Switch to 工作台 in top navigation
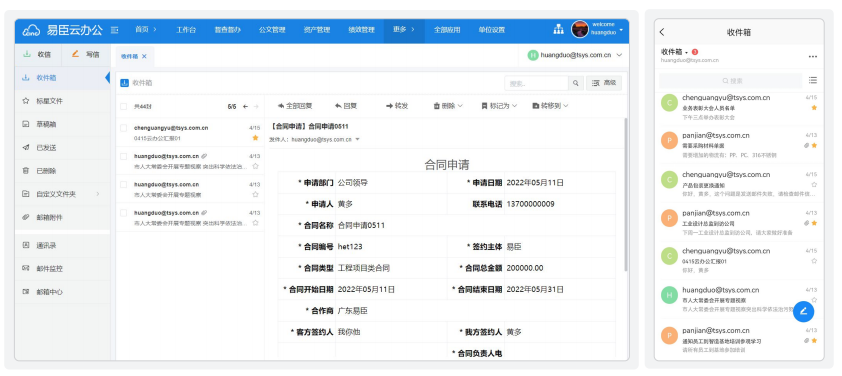 point(186,30)
